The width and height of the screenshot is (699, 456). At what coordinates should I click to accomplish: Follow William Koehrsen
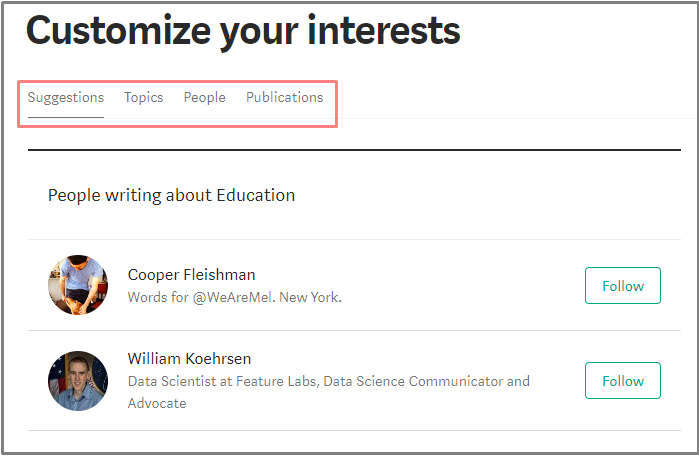[x=622, y=381]
